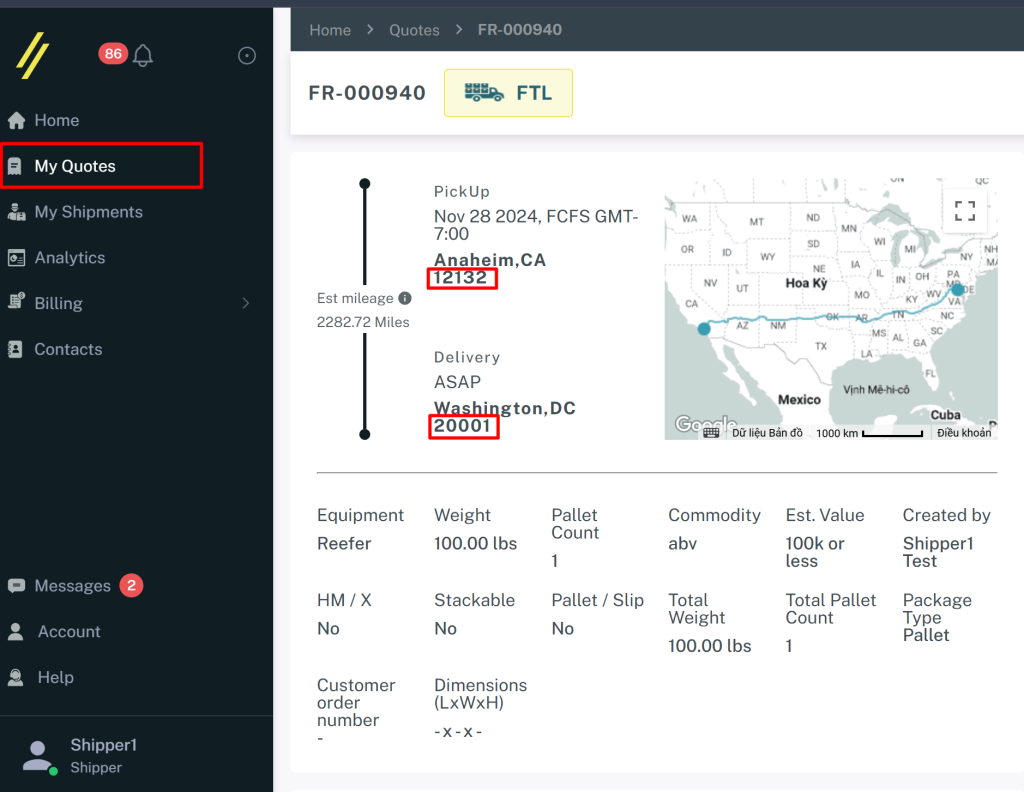The image size is (1024, 792).
Task: Click the Package Type Pallet value
Action: click(926, 635)
